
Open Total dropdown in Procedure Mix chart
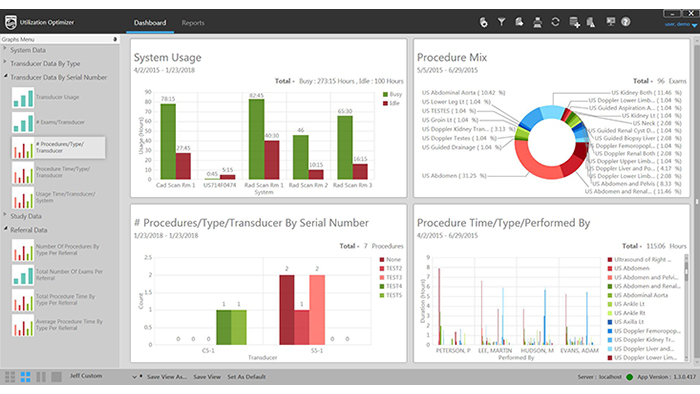(642, 81)
